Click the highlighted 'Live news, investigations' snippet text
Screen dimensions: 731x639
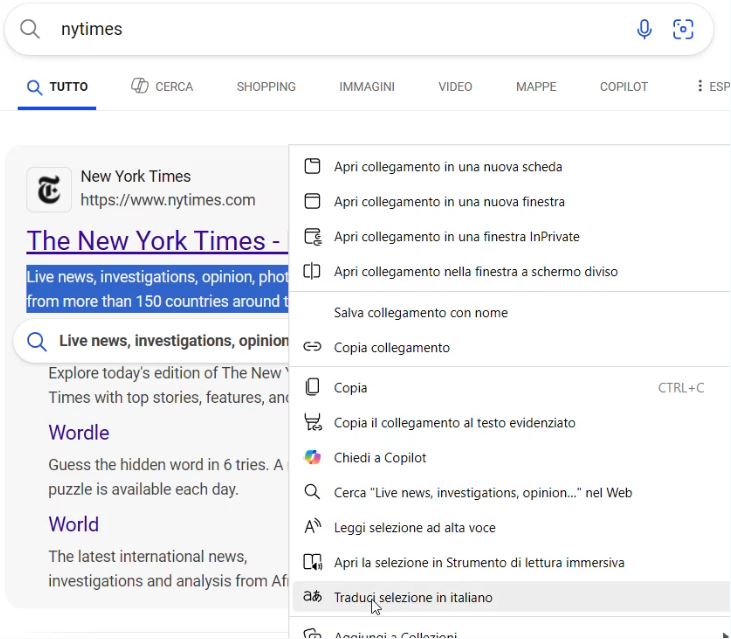pos(157,289)
